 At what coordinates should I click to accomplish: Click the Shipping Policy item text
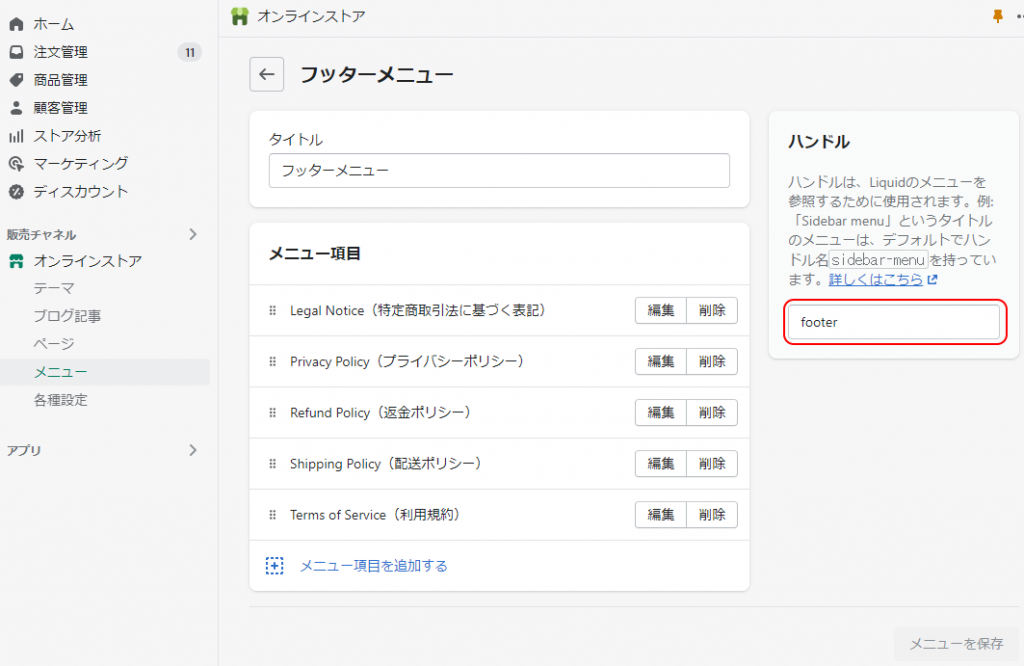(x=387, y=464)
